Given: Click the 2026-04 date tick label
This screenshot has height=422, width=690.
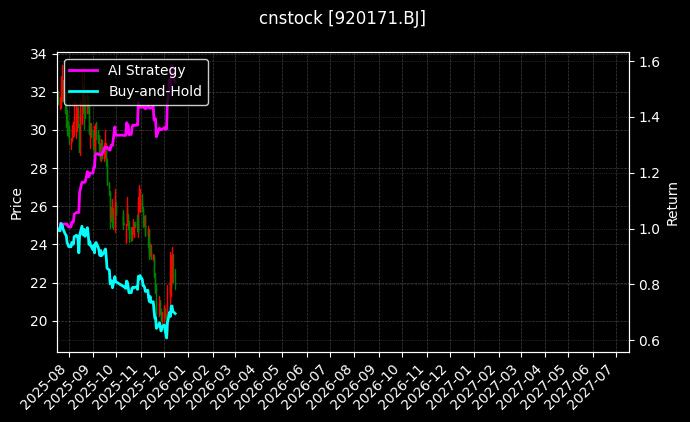Looking at the screenshot, I should click(238, 386).
